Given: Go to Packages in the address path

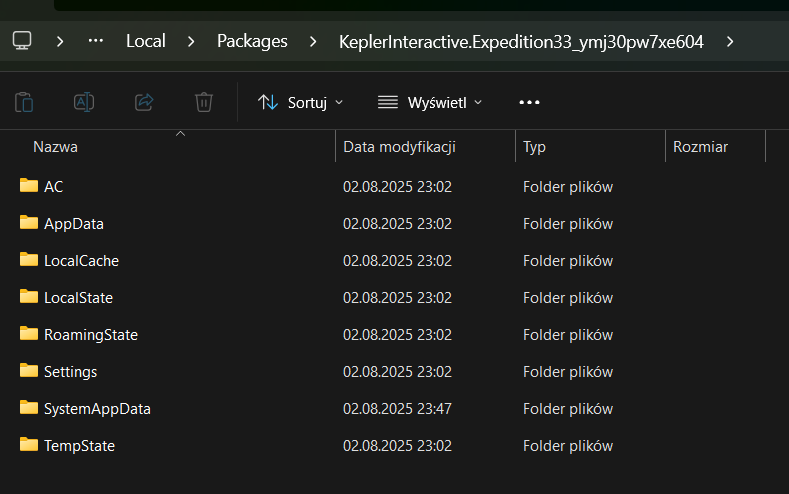Looking at the screenshot, I should (252, 41).
